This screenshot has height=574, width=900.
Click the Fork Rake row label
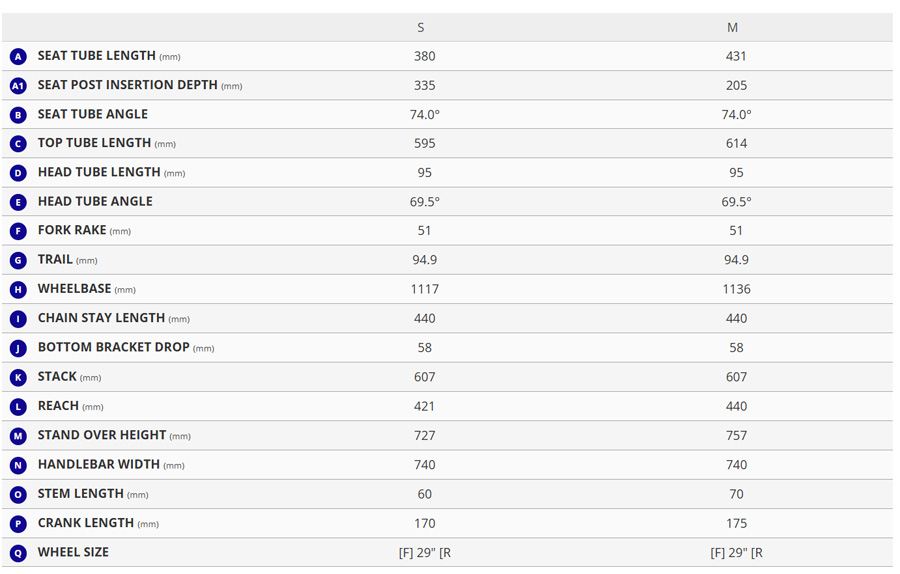click(x=72, y=230)
